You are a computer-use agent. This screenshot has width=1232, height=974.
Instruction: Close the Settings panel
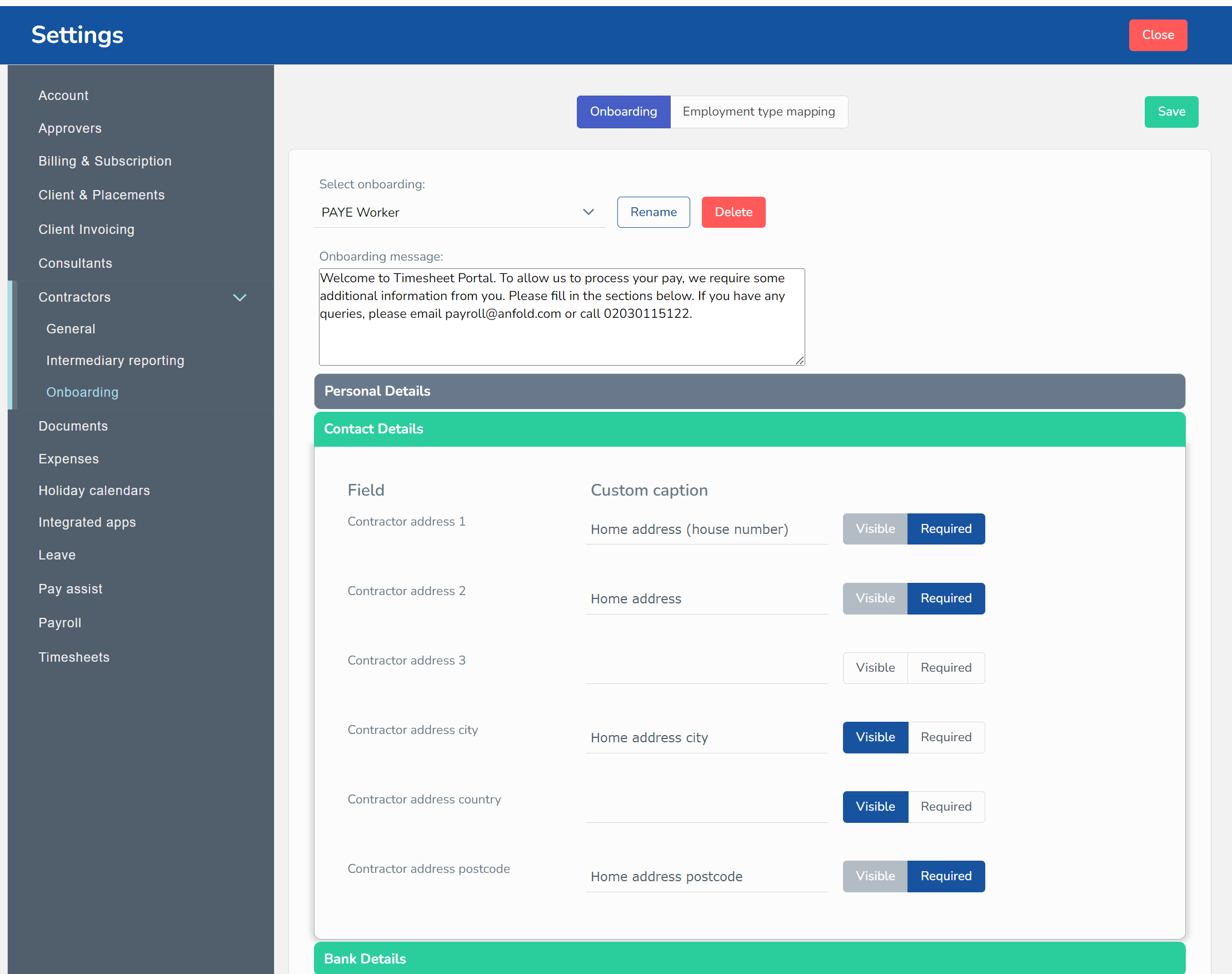[x=1158, y=36]
